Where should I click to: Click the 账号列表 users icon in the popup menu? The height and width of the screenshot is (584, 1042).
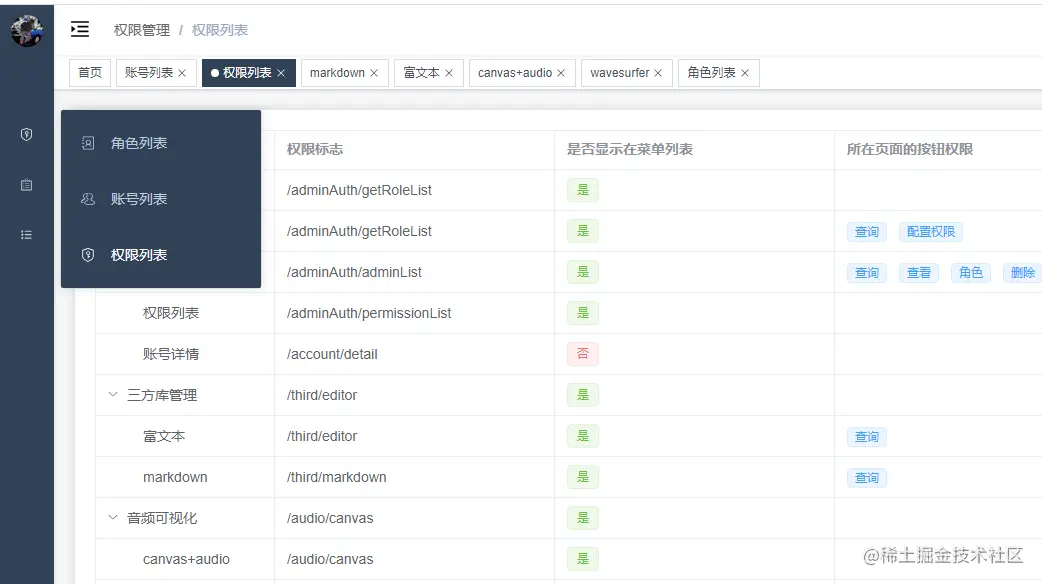point(88,199)
